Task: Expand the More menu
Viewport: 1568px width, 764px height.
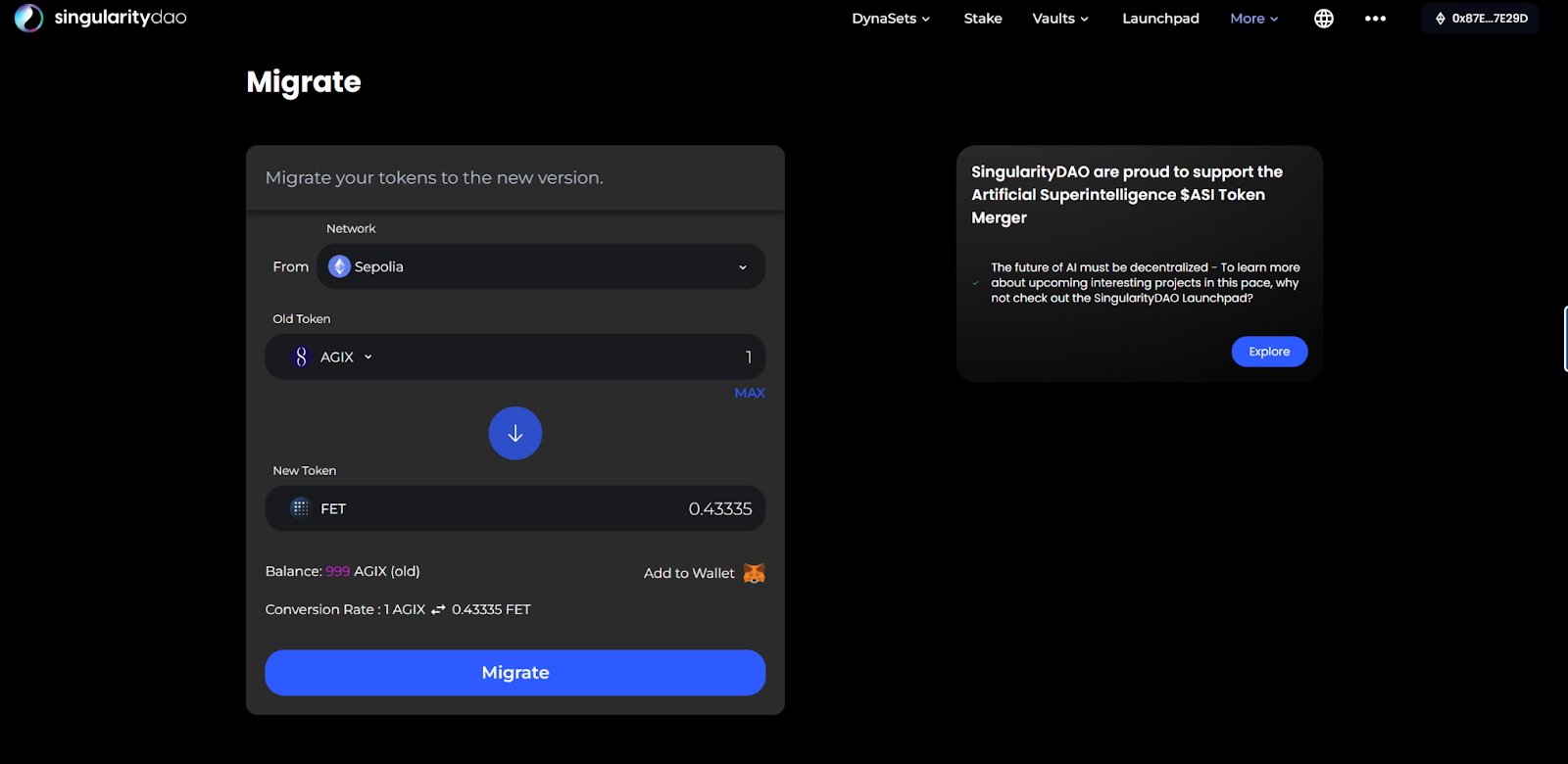Action: [1254, 19]
